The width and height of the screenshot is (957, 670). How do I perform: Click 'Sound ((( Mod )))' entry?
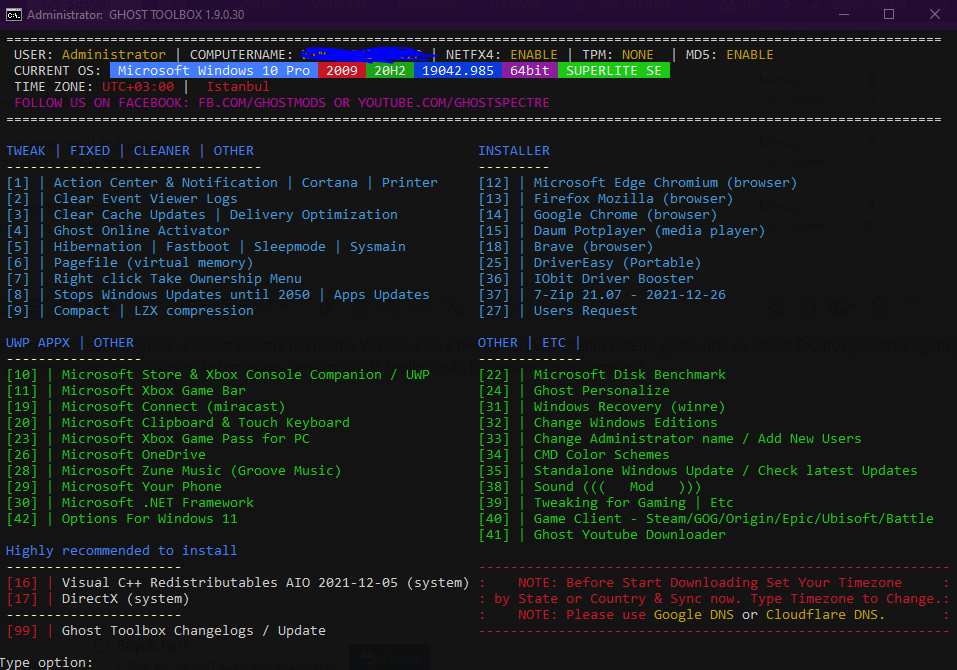[617, 486]
